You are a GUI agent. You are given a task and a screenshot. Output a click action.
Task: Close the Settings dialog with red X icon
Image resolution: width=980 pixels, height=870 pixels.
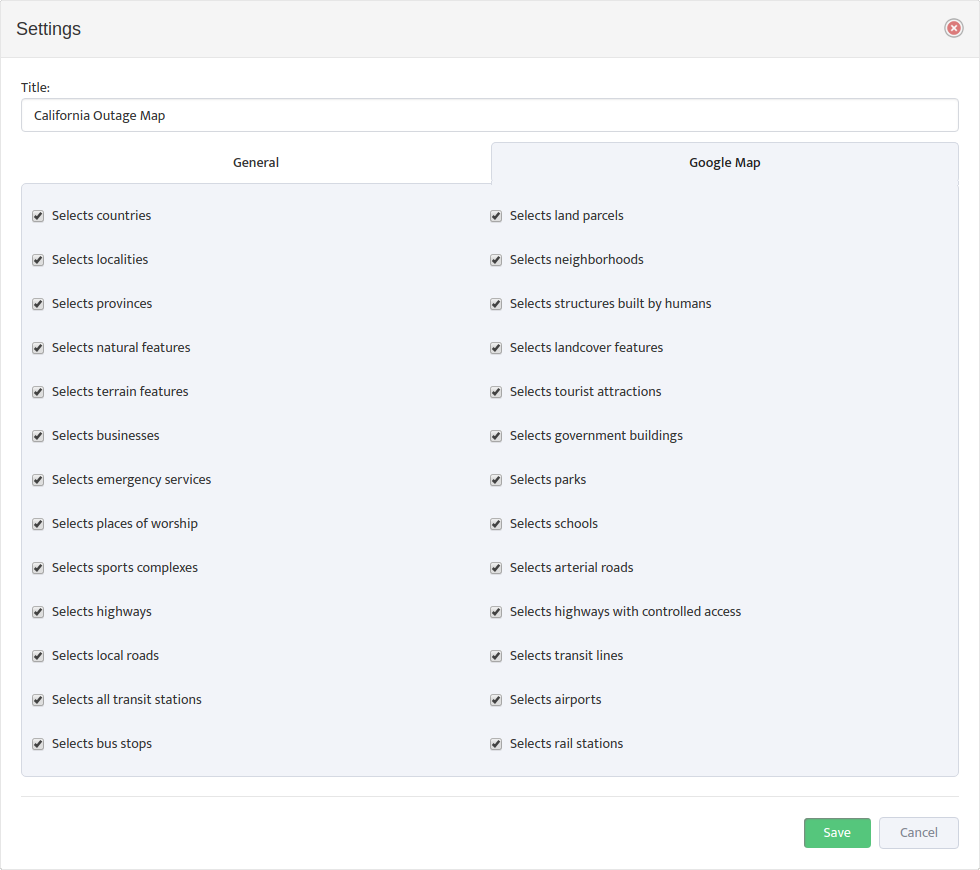(953, 28)
